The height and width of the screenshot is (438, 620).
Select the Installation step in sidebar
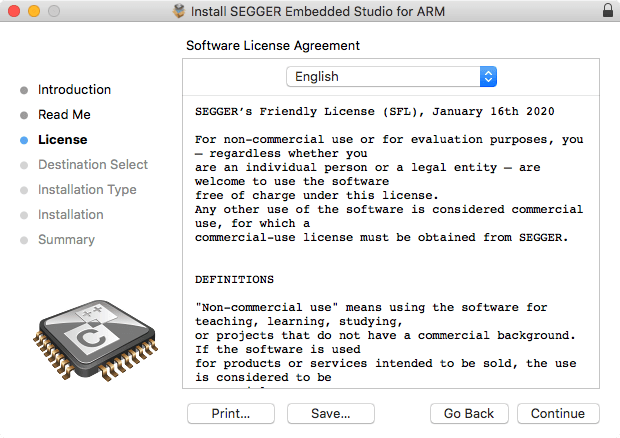pos(70,214)
